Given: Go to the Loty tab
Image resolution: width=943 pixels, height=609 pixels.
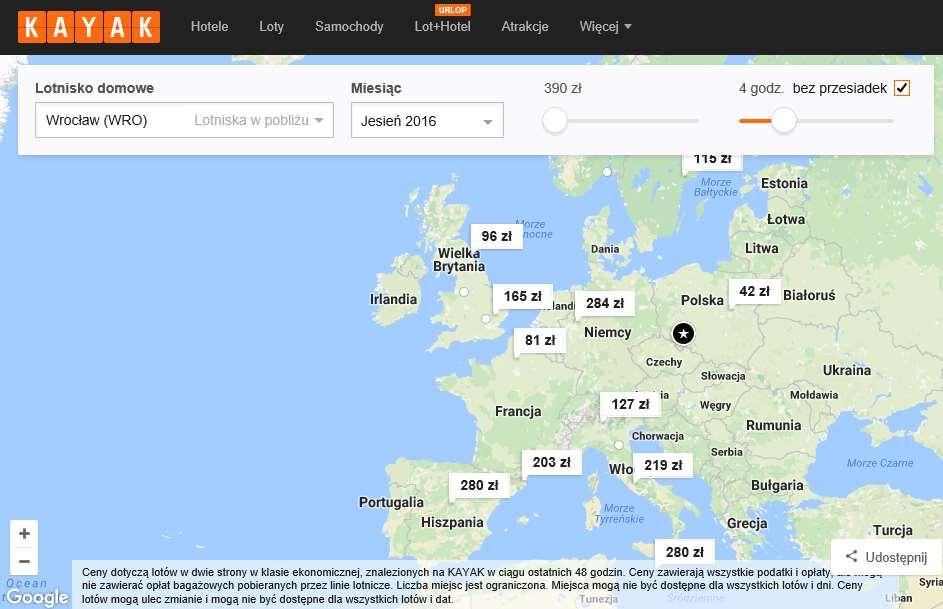Looking at the screenshot, I should tap(271, 26).
